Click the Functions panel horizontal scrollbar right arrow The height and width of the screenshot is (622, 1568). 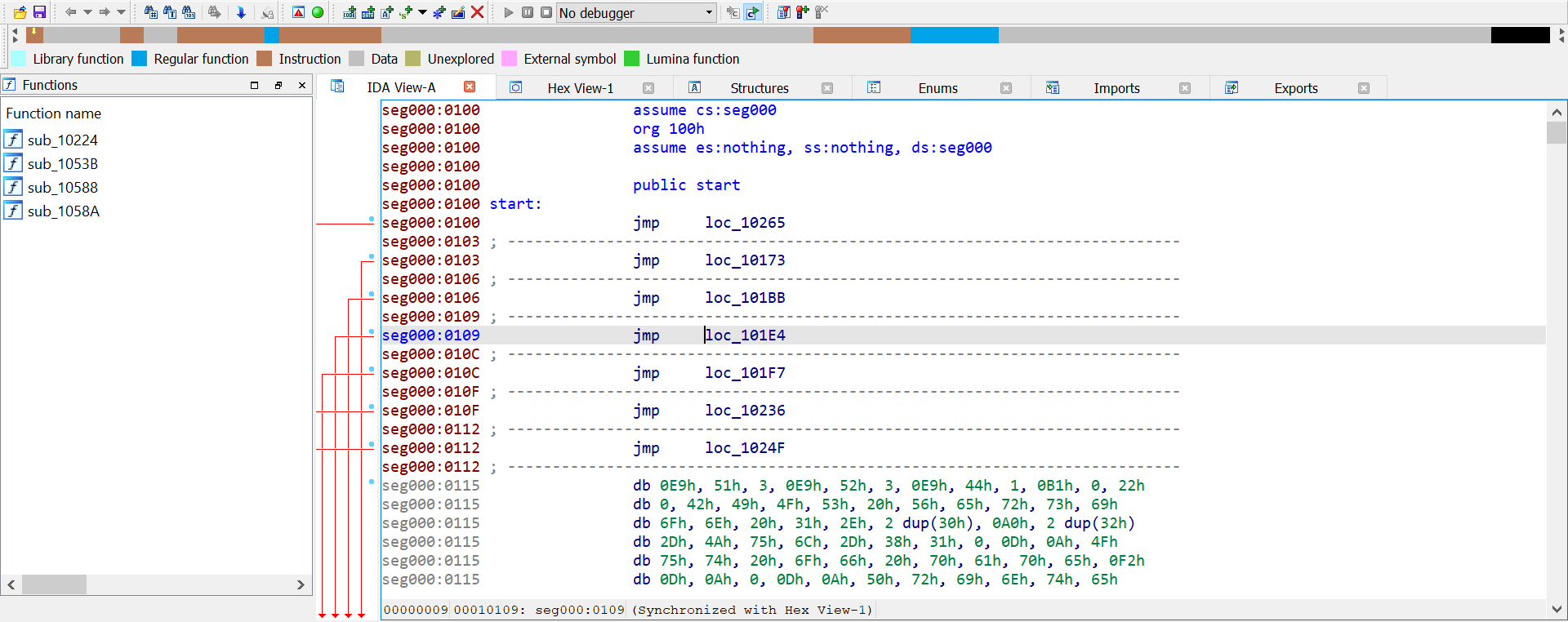pos(301,584)
